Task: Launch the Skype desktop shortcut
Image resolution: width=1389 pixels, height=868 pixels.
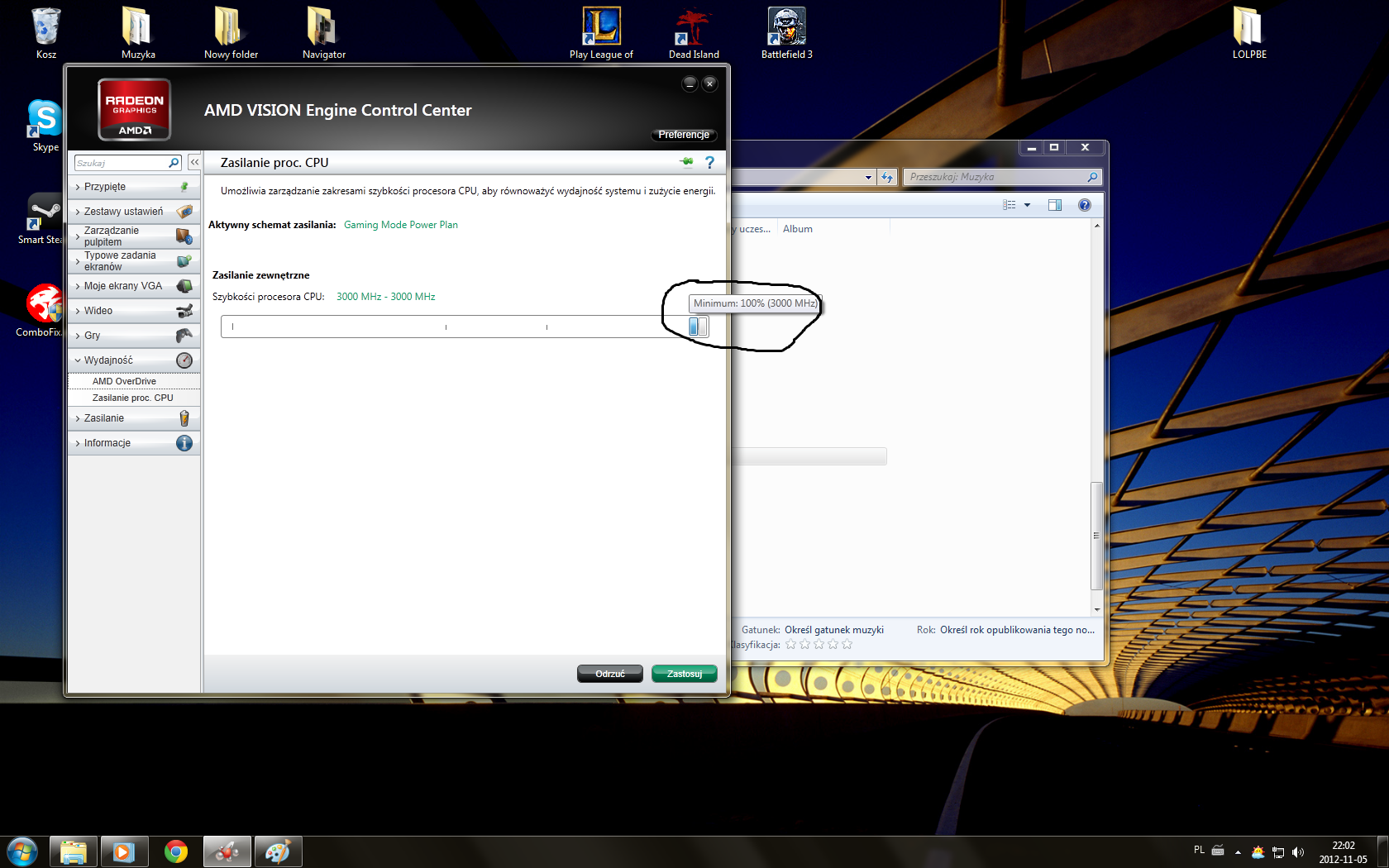Action: pos(45,126)
